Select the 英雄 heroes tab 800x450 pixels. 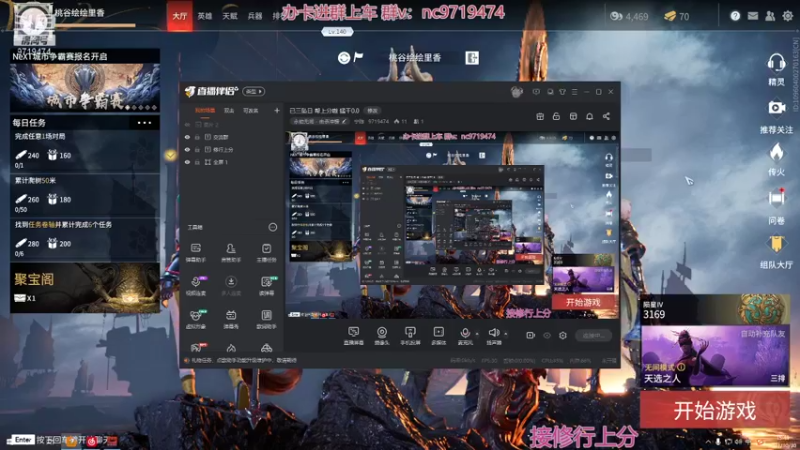click(205, 16)
